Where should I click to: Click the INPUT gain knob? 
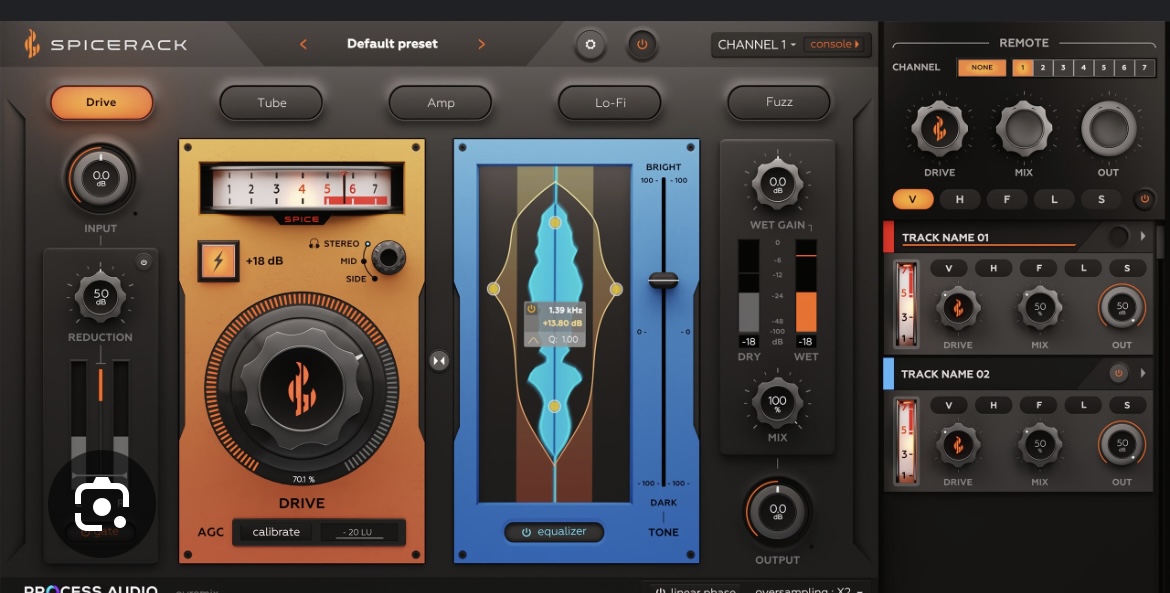point(101,178)
